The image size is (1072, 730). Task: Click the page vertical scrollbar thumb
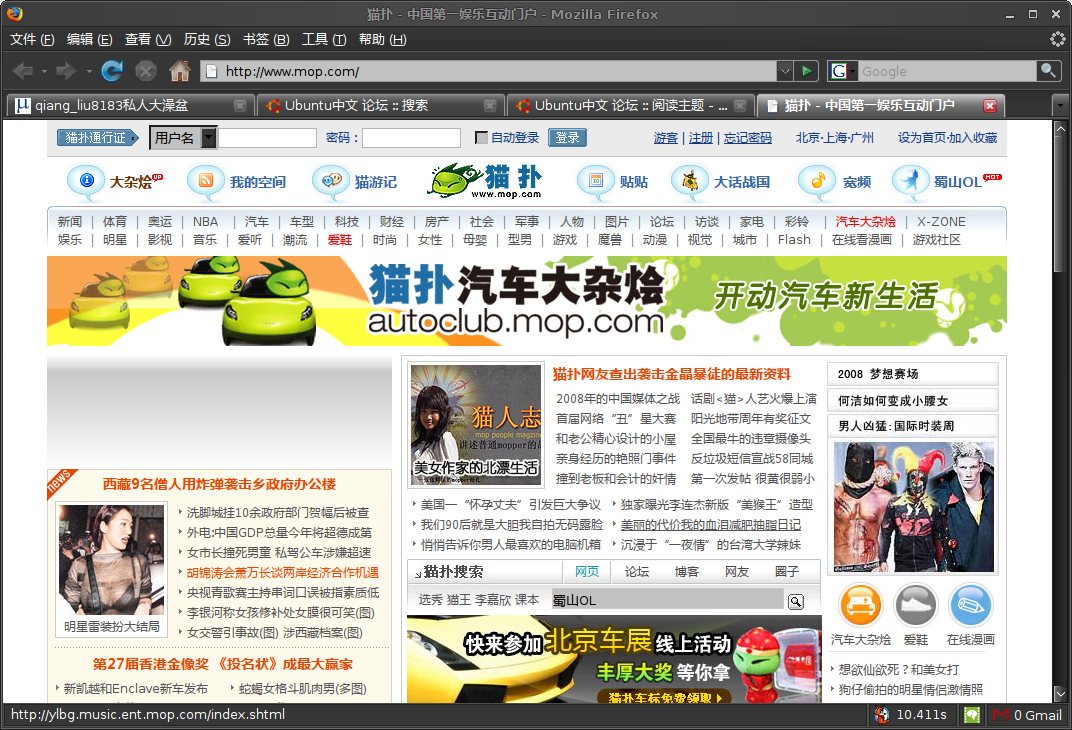[1060, 204]
